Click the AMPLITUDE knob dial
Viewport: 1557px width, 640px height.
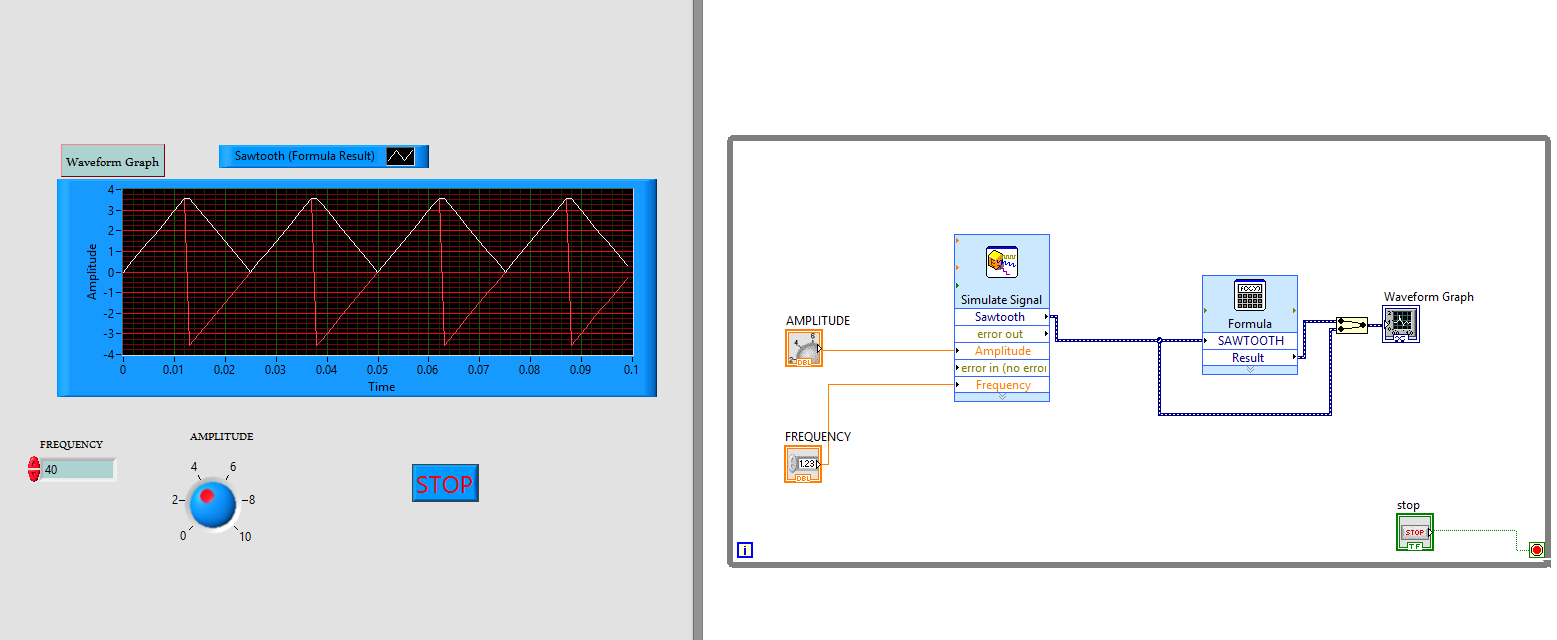(212, 504)
